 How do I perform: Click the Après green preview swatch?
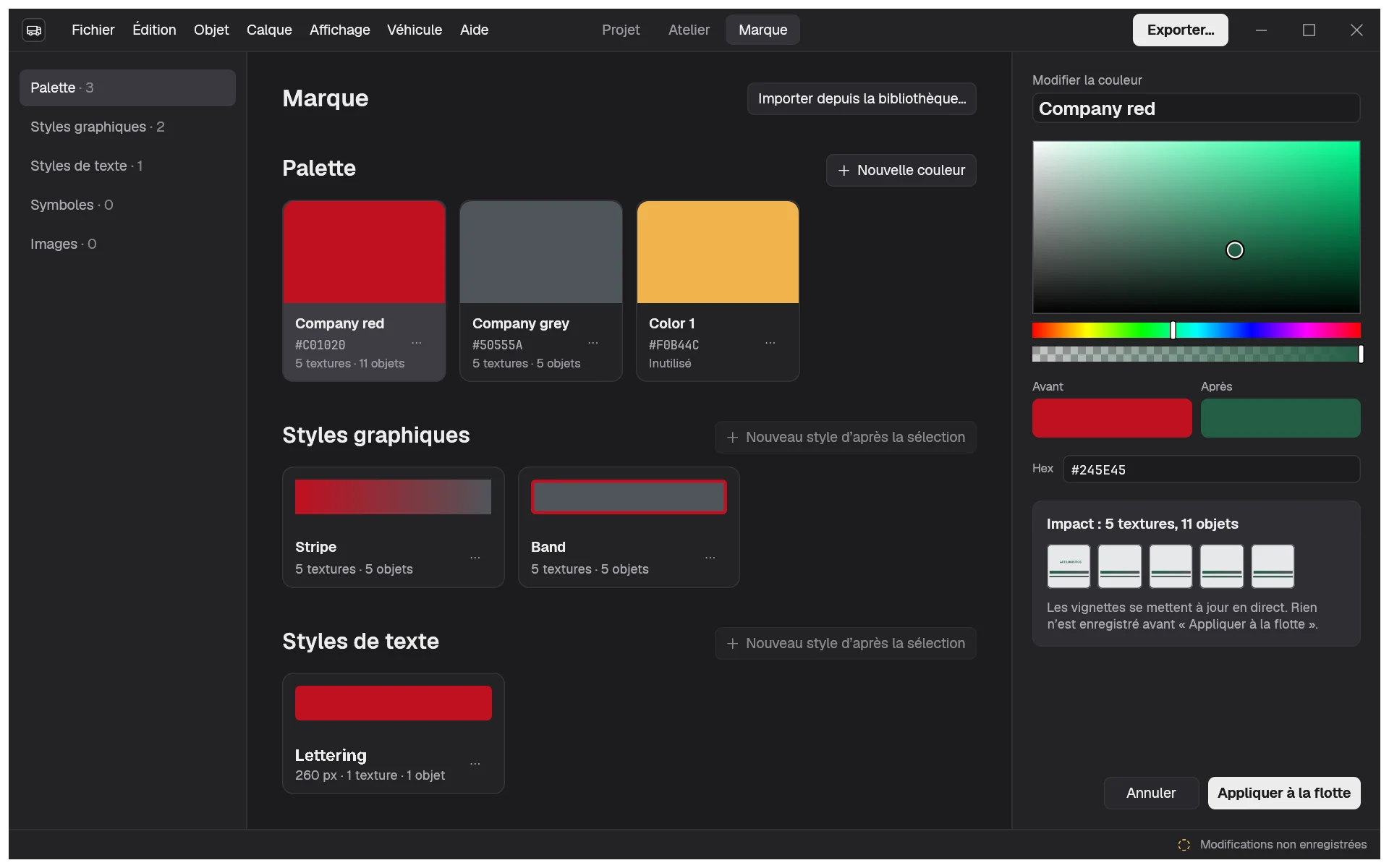point(1280,418)
